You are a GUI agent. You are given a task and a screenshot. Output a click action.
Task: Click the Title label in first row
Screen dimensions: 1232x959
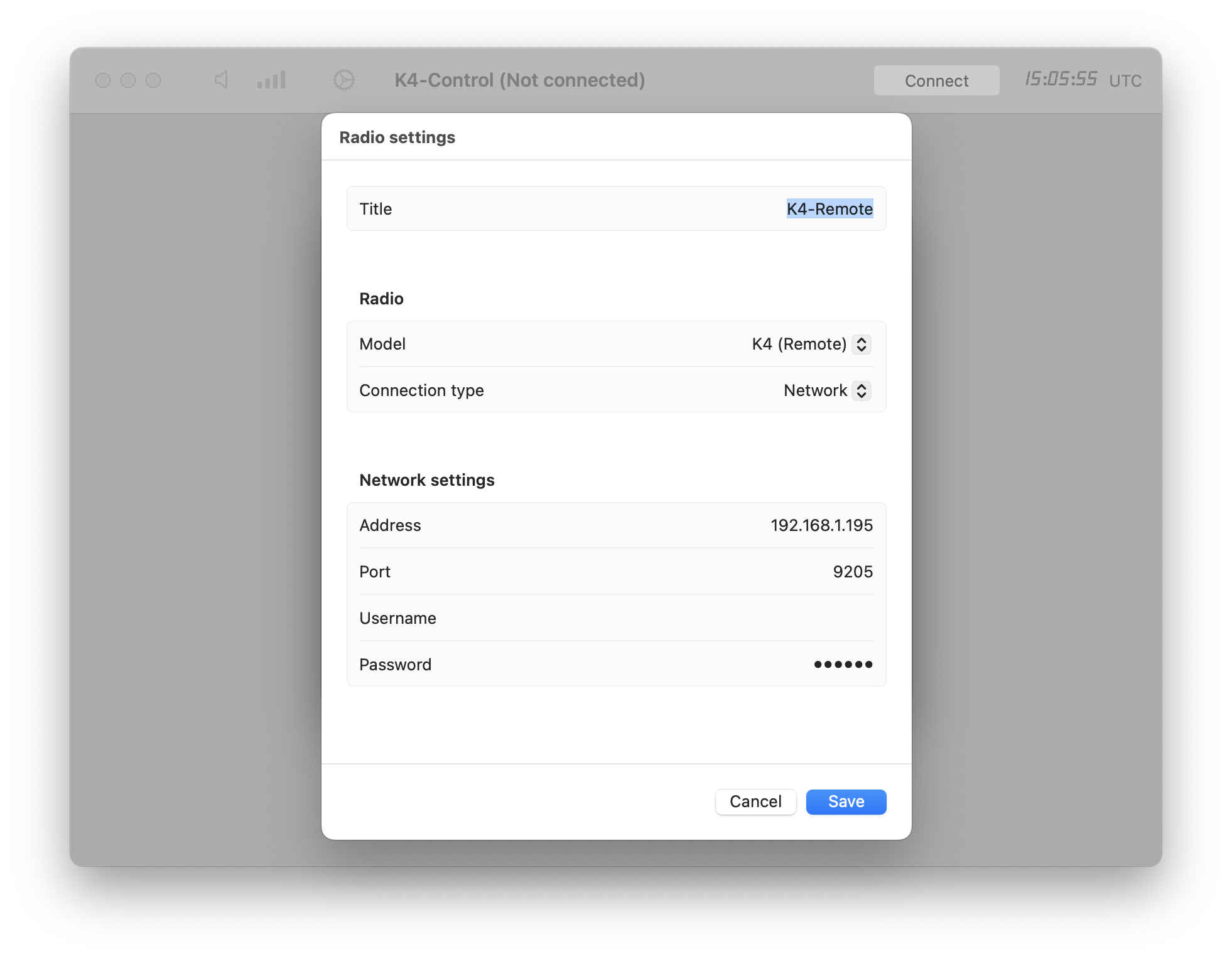[x=376, y=209]
